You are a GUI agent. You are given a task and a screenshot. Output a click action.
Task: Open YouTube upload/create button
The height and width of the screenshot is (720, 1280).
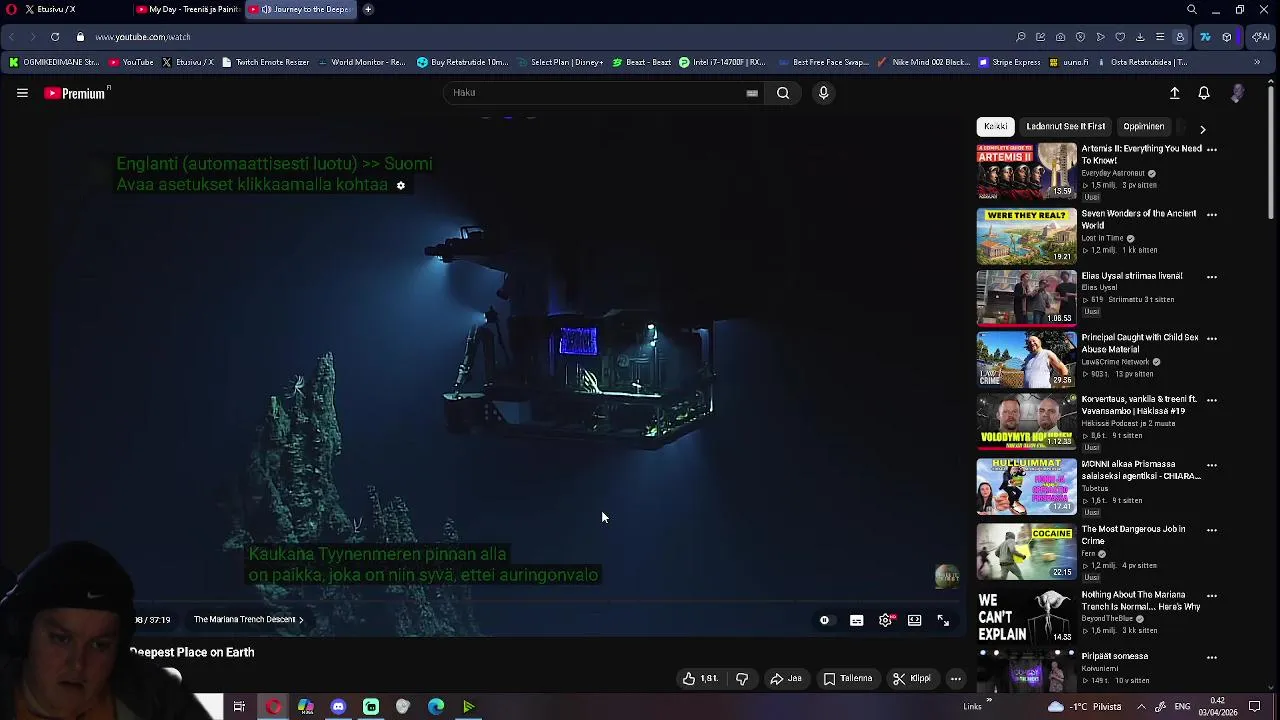(1175, 93)
